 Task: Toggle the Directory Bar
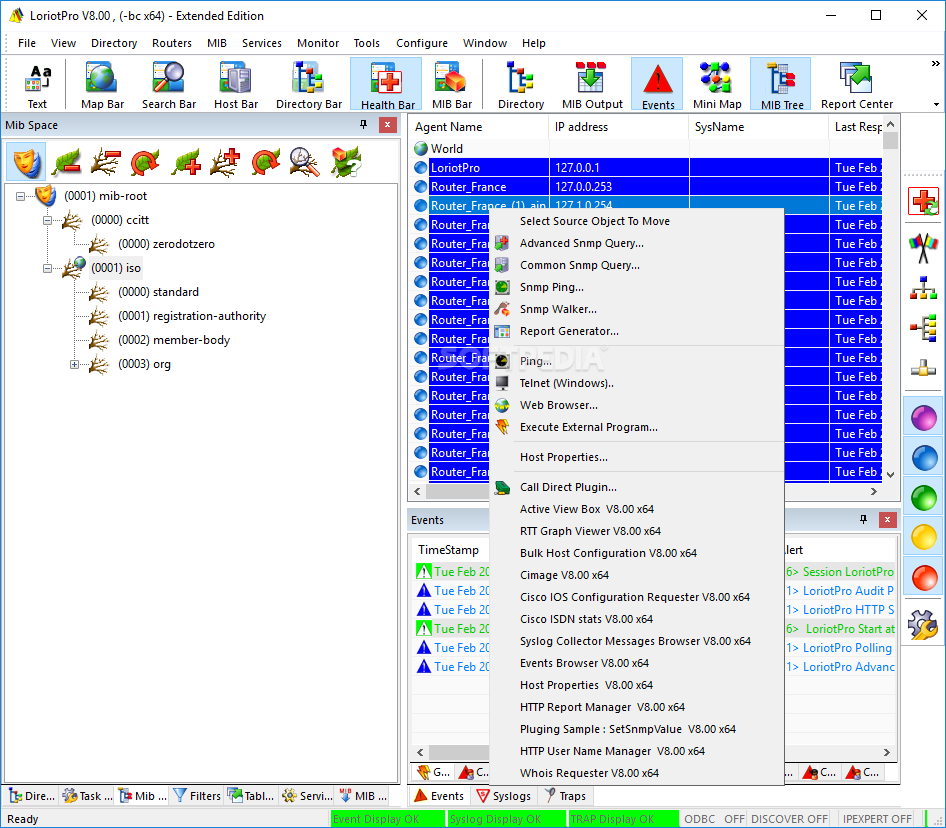coord(308,85)
